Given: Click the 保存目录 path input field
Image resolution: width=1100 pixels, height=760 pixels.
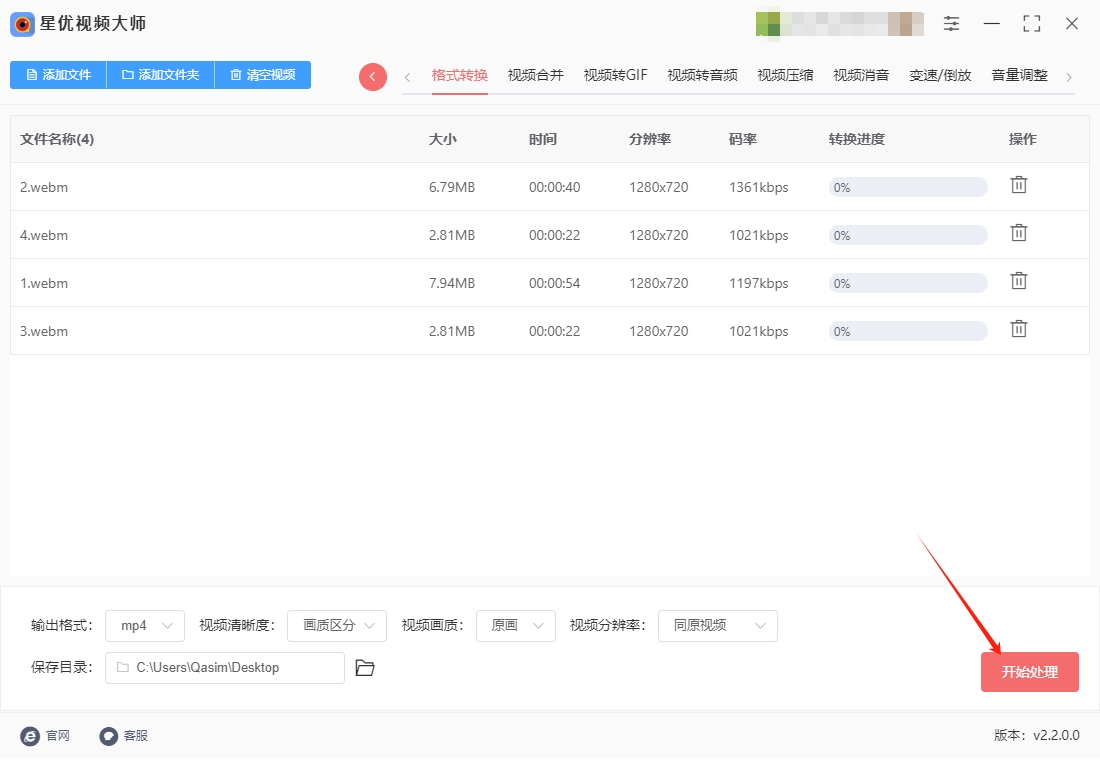Looking at the screenshot, I should (224, 668).
